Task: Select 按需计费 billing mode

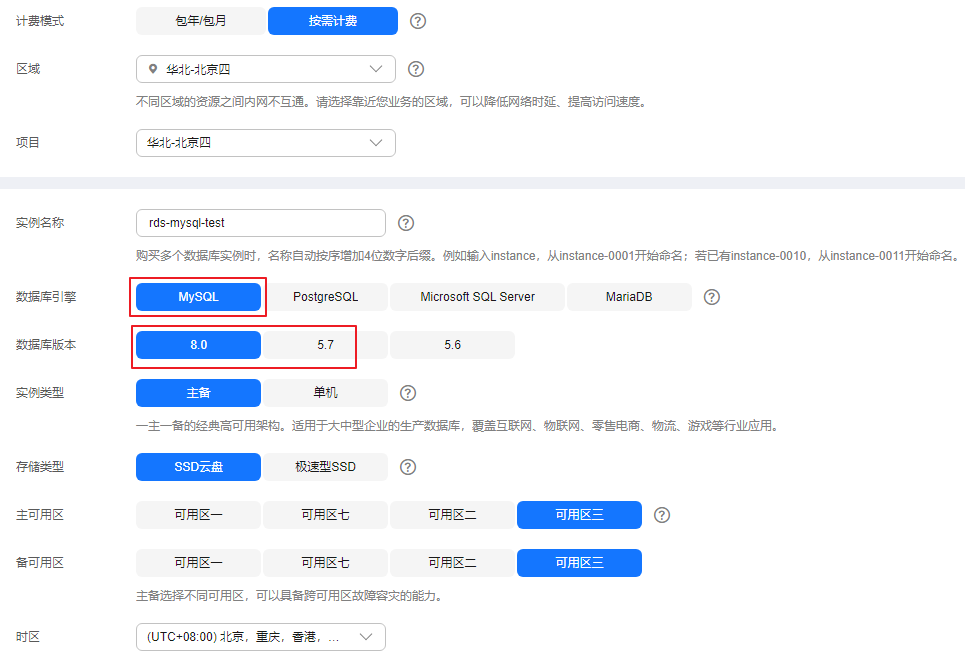Action: coord(333,21)
